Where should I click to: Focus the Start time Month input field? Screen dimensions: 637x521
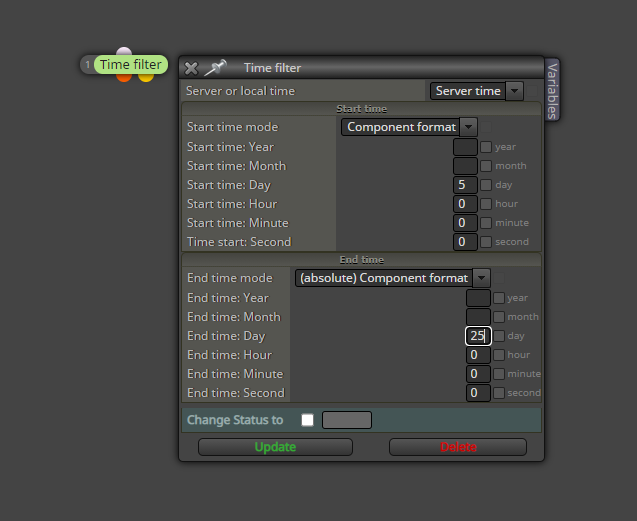[x=465, y=166]
